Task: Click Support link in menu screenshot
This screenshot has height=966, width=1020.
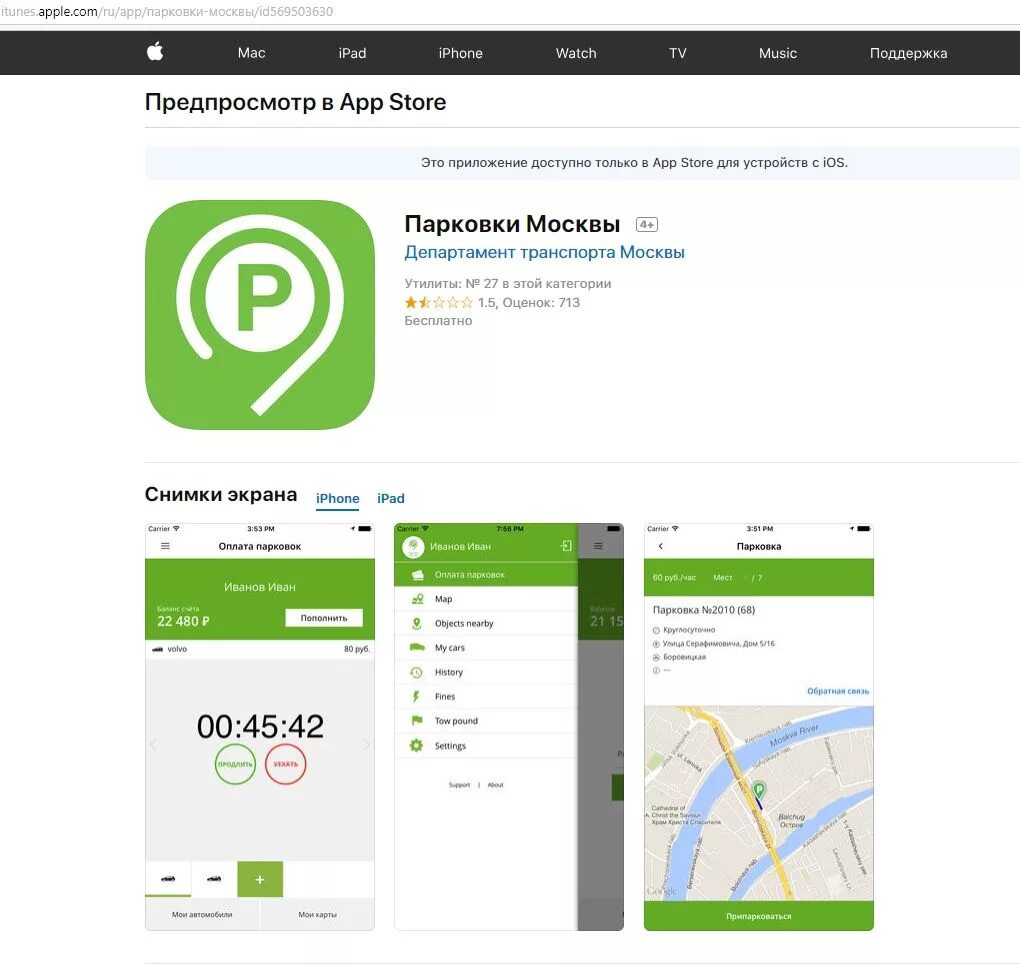Action: pos(459,785)
